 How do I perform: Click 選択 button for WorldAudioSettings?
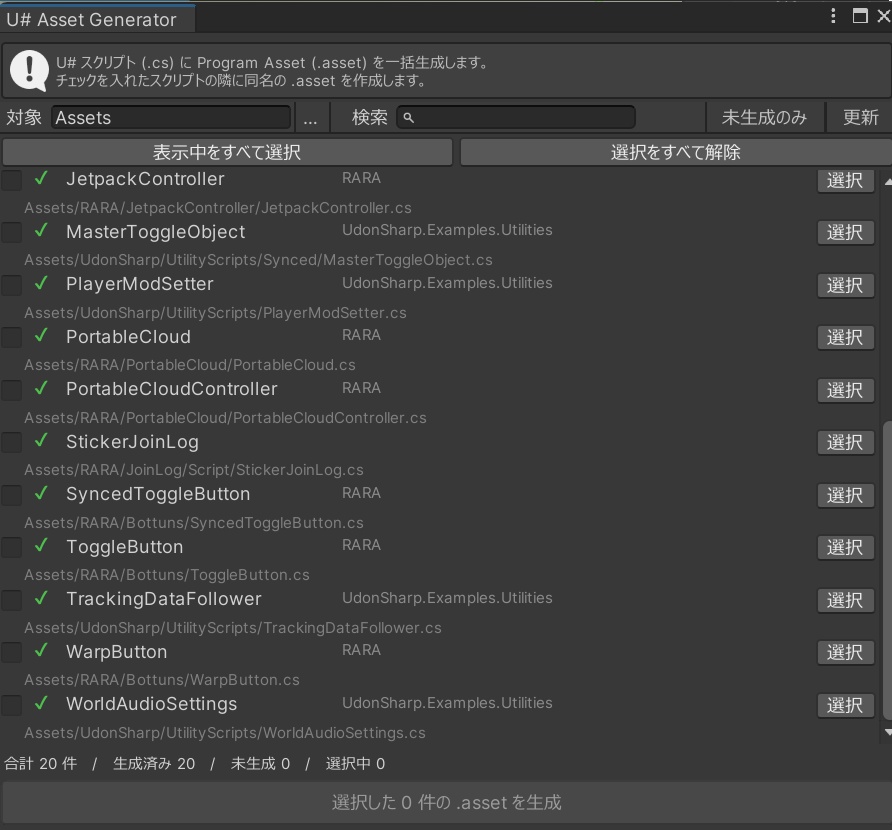tap(845, 705)
